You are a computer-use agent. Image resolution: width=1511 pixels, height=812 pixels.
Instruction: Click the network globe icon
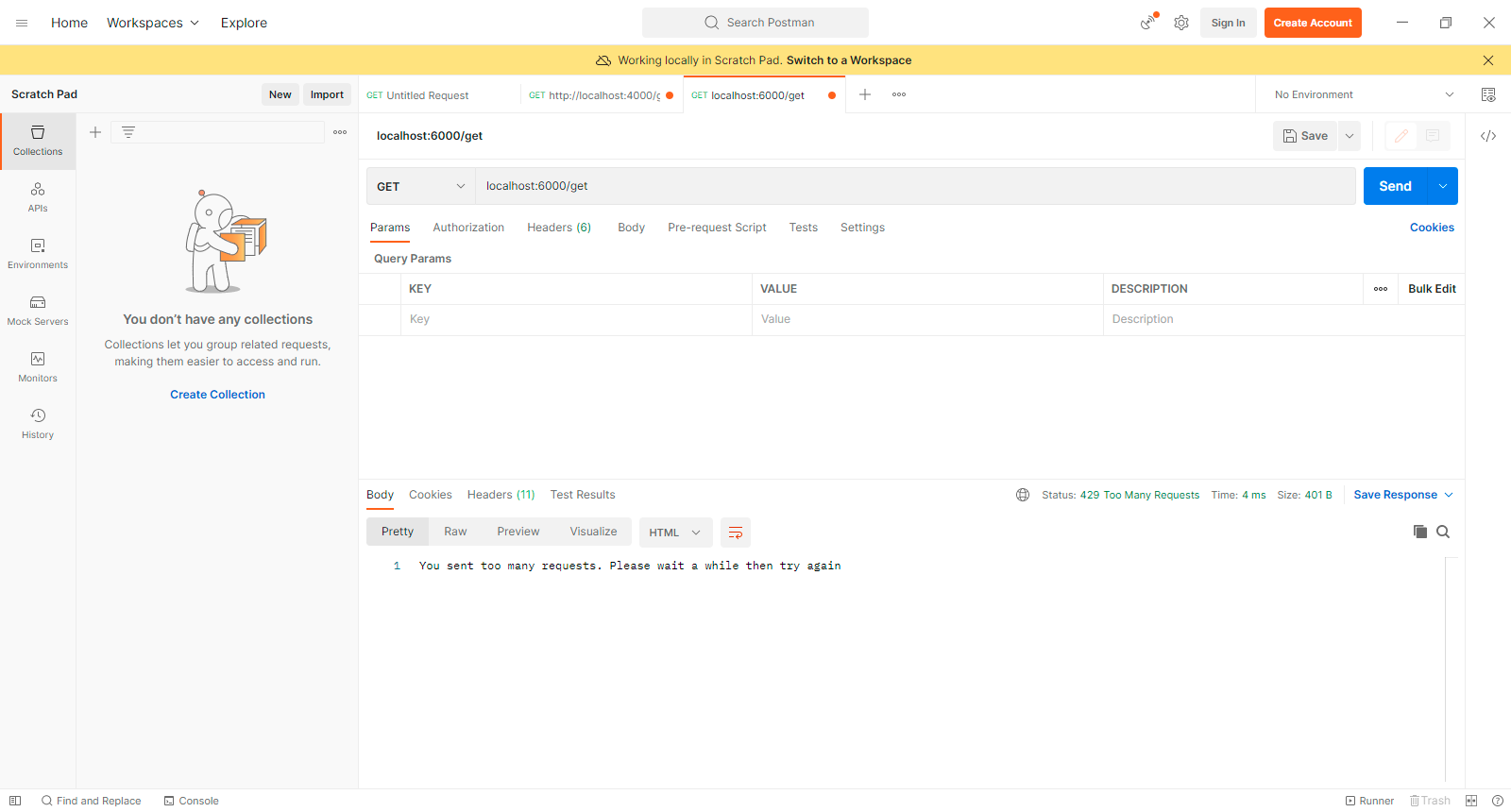pos(1023,495)
